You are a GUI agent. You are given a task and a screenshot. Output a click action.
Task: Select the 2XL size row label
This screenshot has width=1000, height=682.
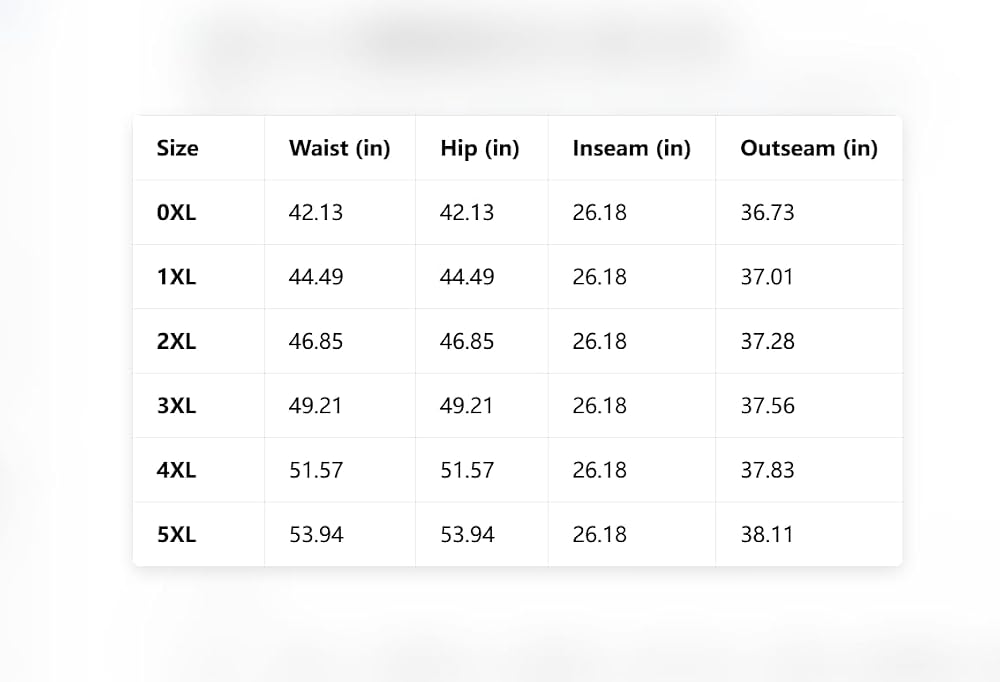coord(177,341)
